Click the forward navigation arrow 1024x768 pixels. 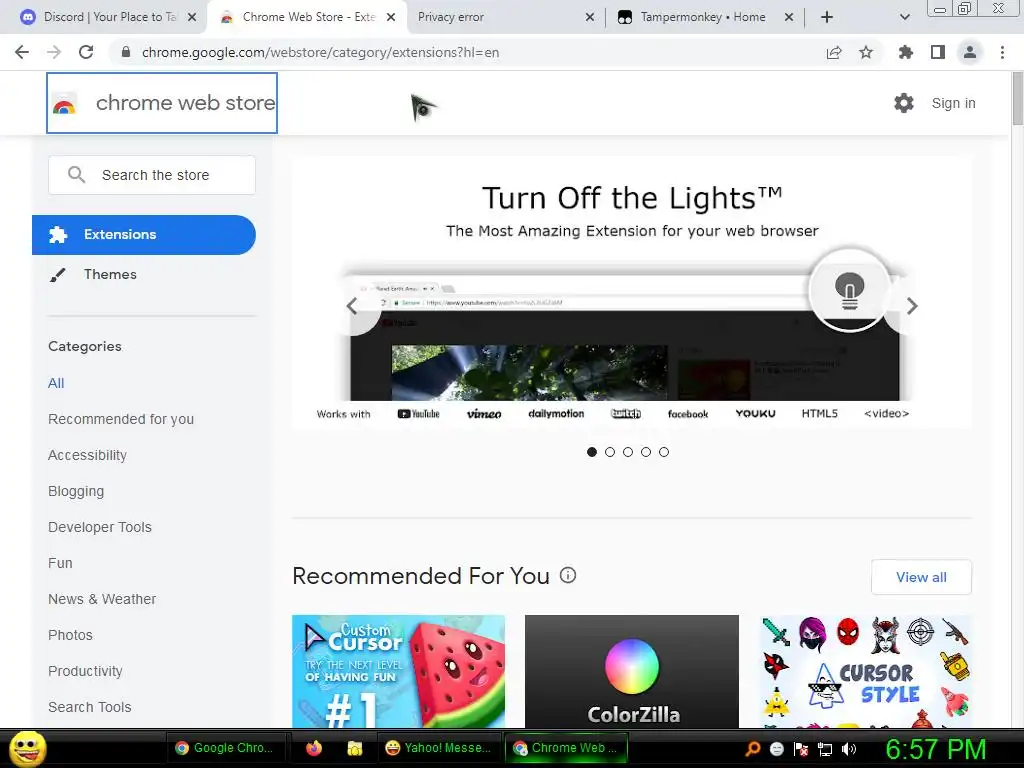click(54, 52)
